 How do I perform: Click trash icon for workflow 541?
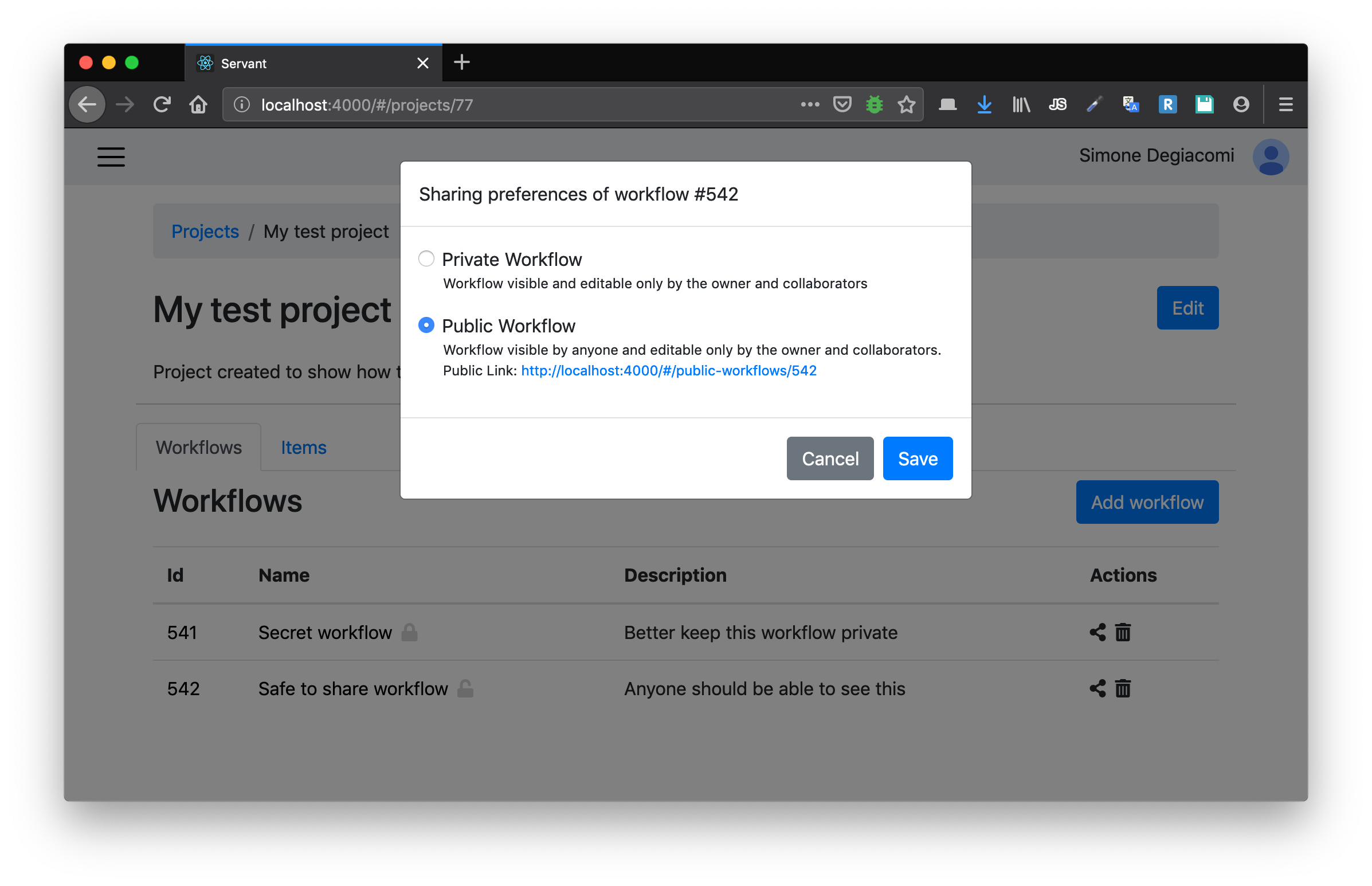[1122, 632]
